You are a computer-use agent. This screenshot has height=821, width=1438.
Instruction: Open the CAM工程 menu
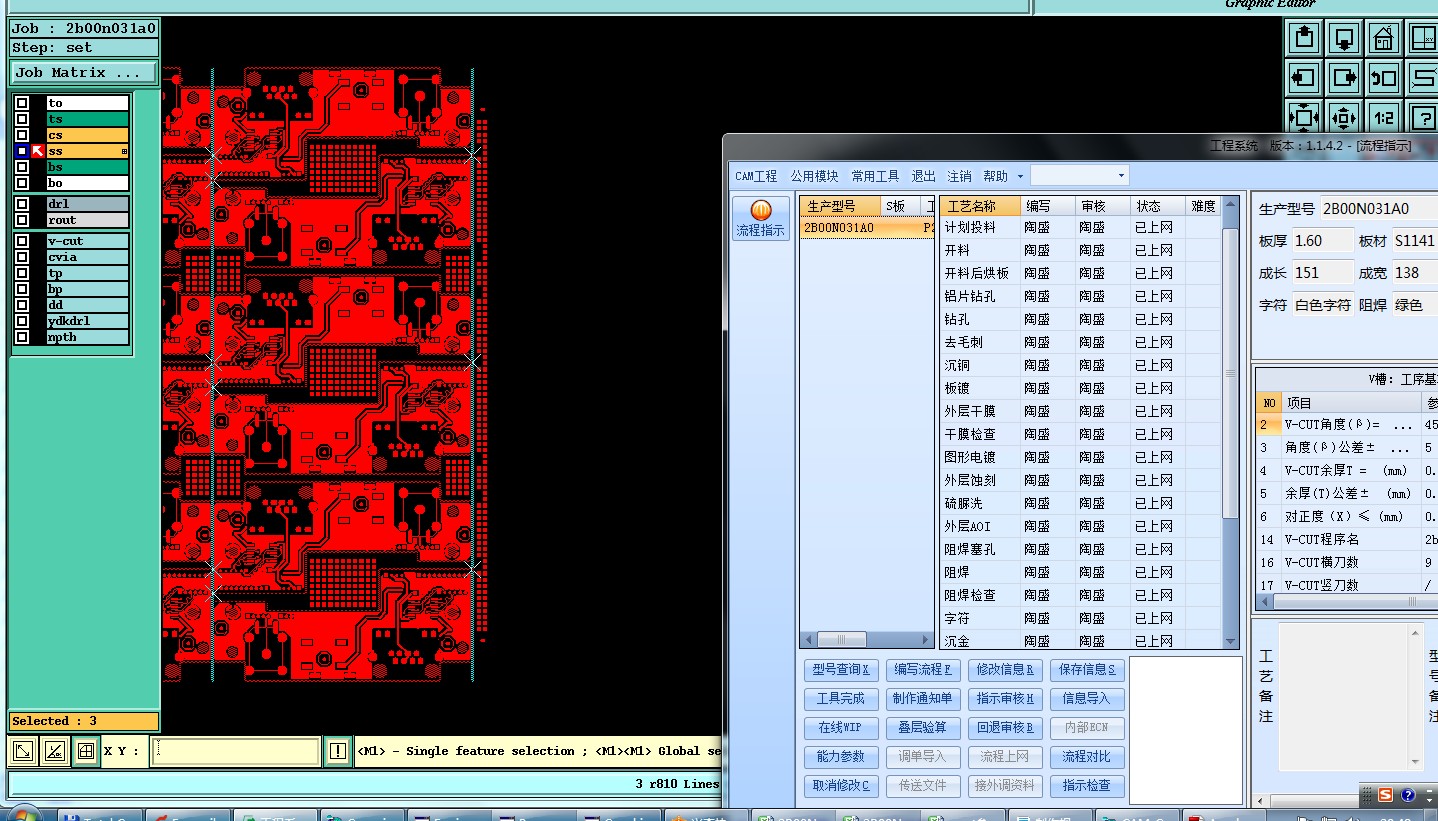coord(756,176)
